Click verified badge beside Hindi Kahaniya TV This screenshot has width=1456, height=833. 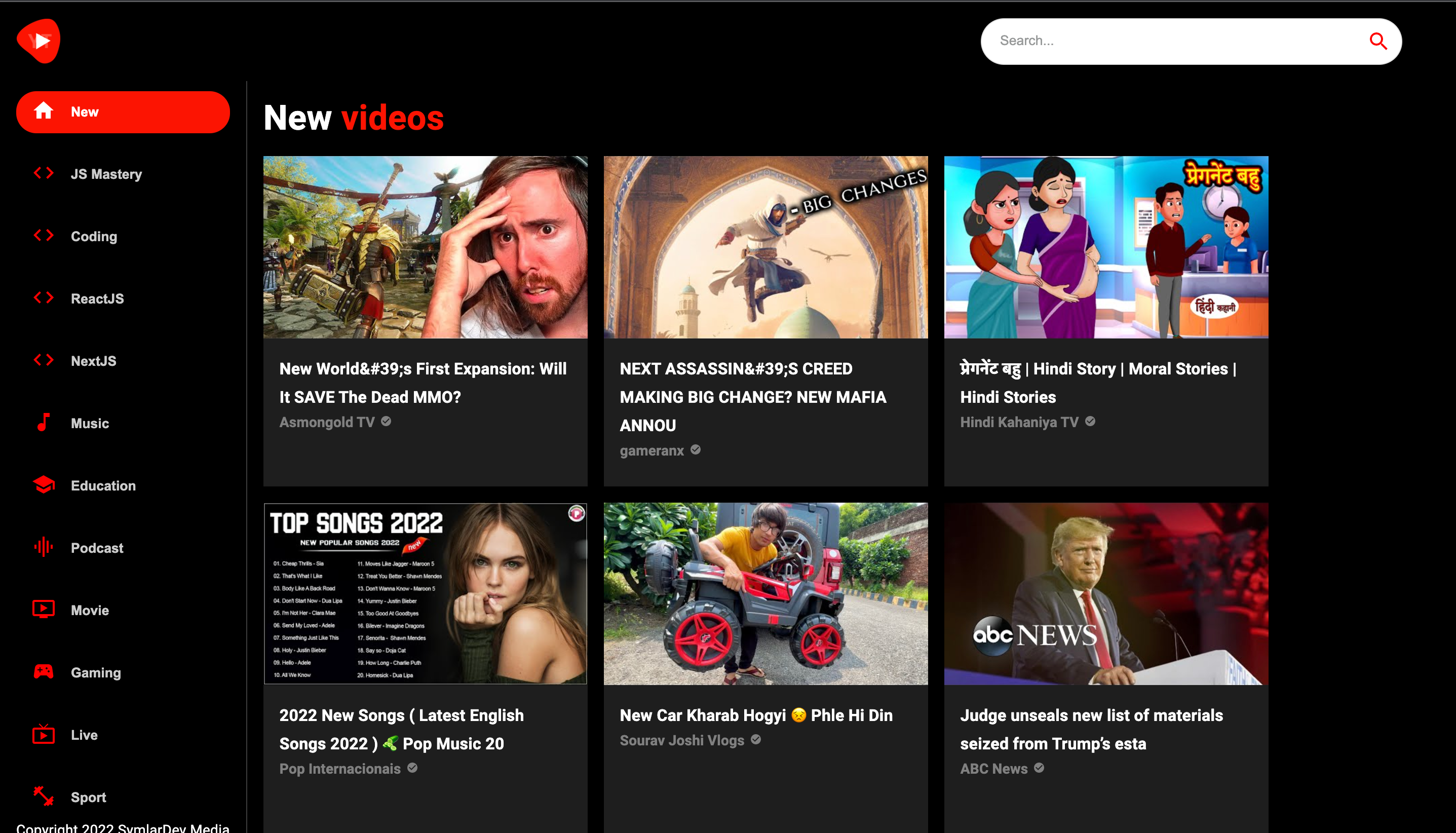coord(1091,421)
